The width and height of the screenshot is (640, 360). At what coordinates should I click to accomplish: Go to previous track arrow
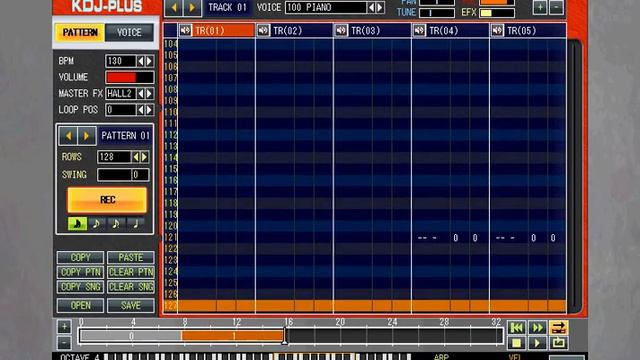point(174,7)
